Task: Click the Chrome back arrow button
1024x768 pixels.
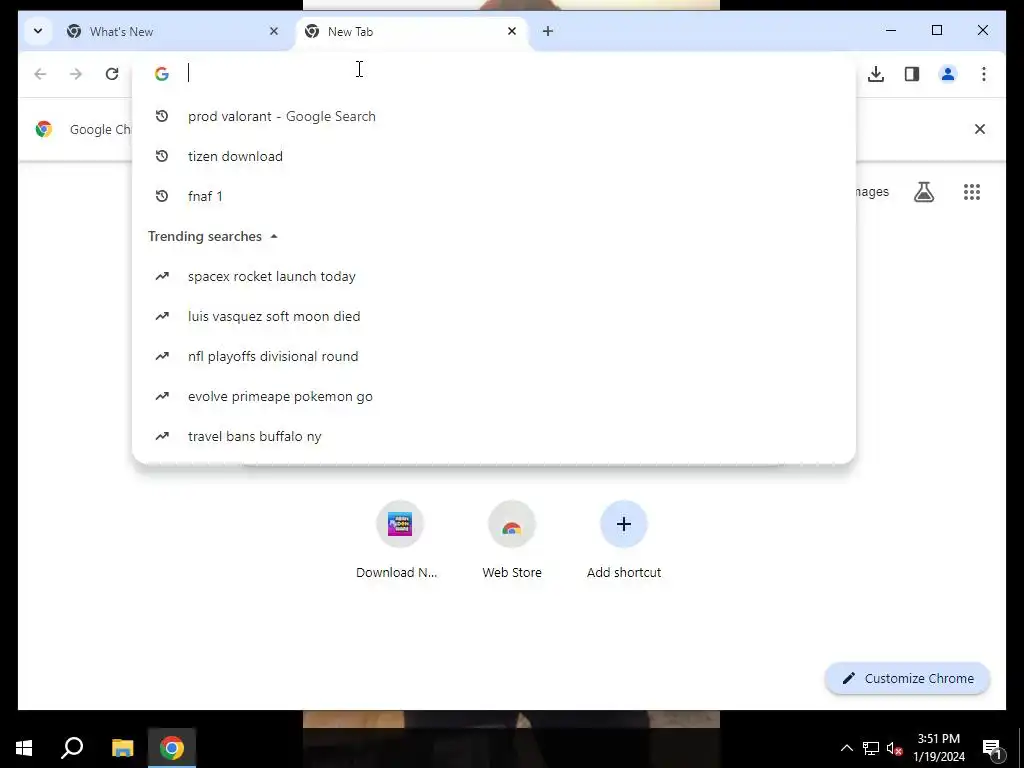Action: pos(40,74)
